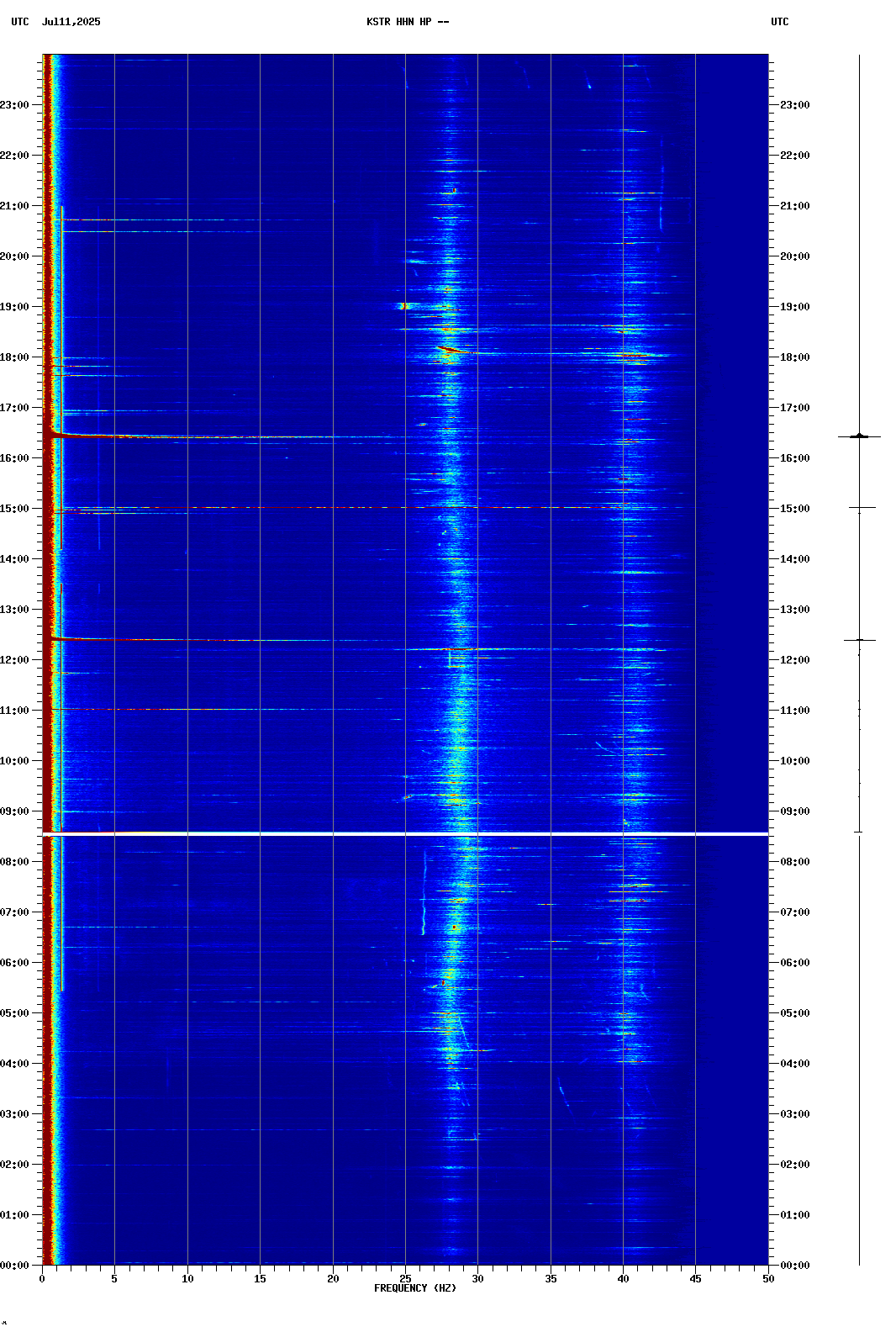The width and height of the screenshot is (896, 1332).
Task: Click the 23:00 label on the left axis
Action: point(14,105)
